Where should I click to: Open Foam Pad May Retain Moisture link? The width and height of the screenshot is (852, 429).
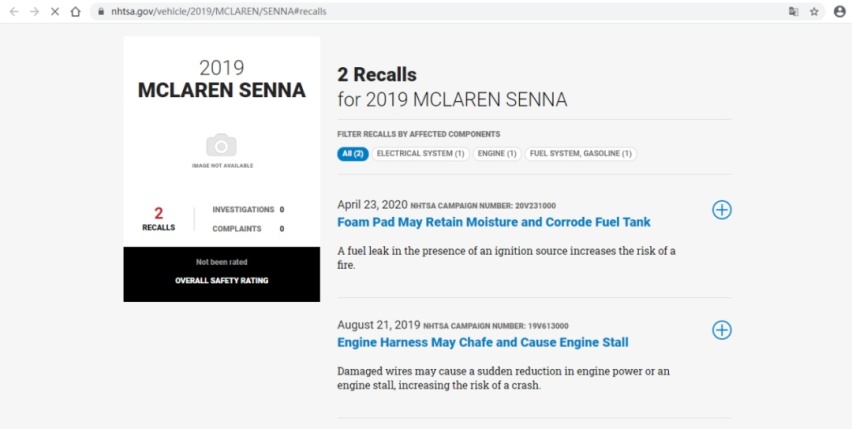[x=493, y=222]
